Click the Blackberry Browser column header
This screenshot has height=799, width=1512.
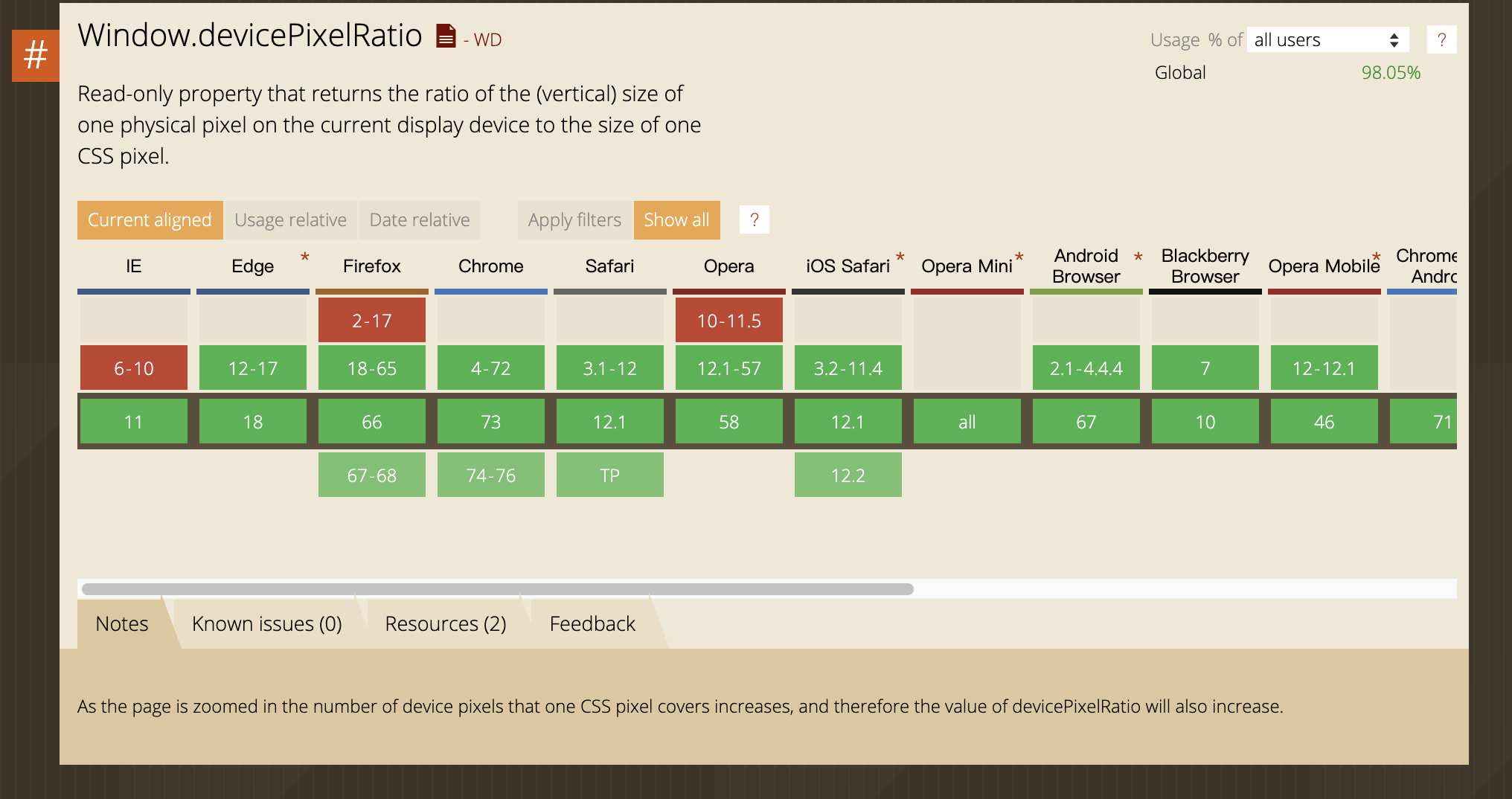click(x=1205, y=266)
